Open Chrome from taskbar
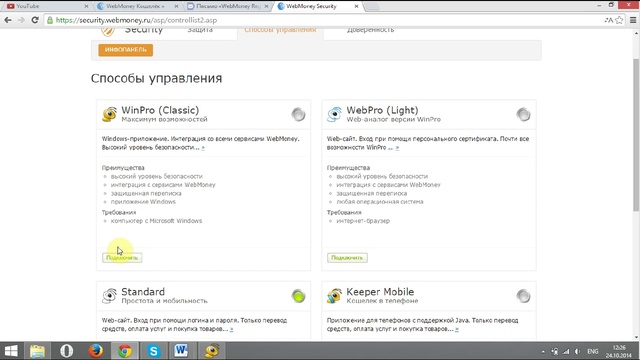Image resolution: width=640 pixels, height=360 pixels. point(125,351)
